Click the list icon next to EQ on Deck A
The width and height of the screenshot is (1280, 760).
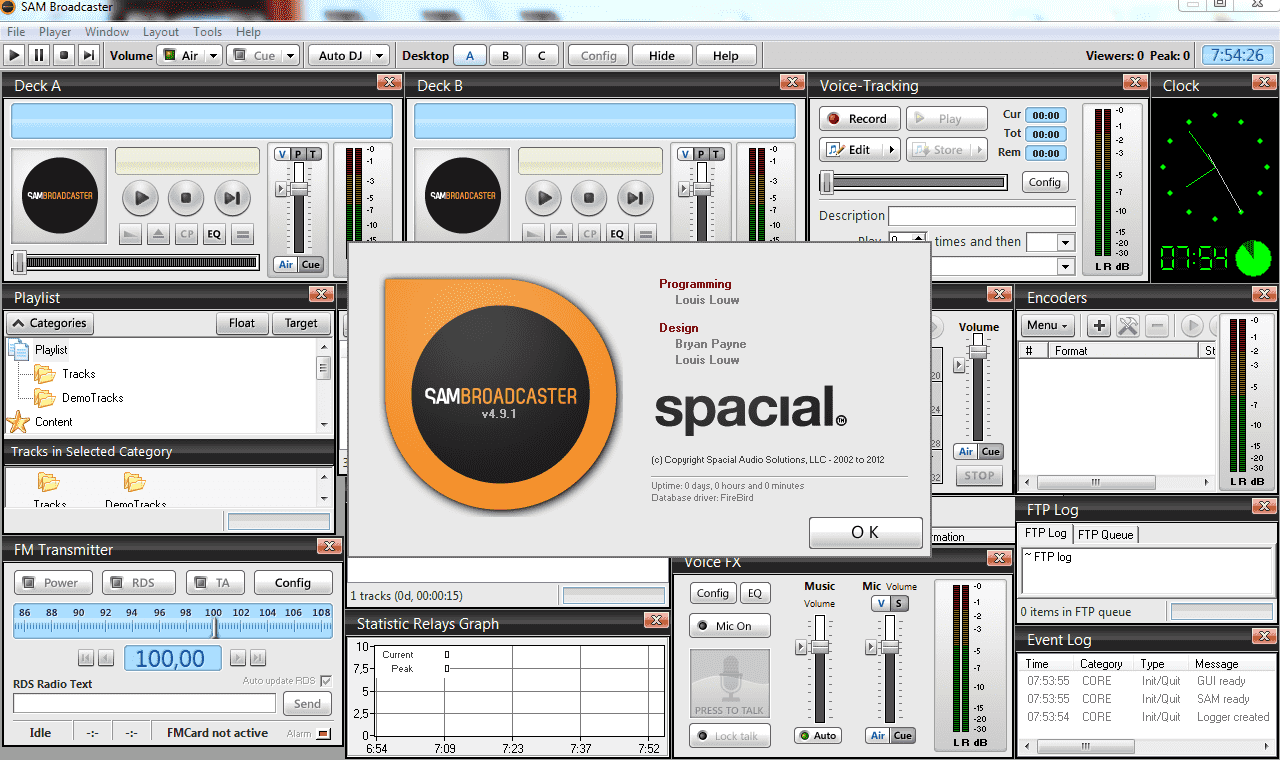(x=241, y=235)
